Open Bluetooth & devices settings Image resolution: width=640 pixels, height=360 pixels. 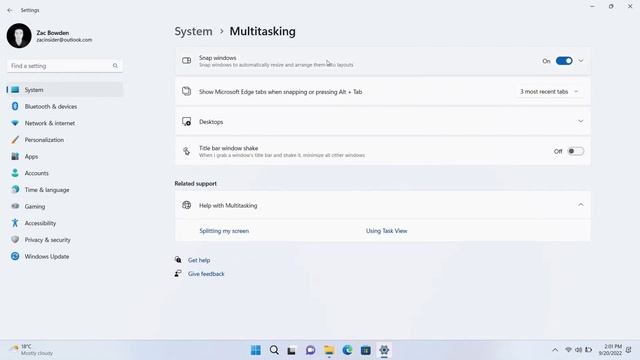click(64, 107)
